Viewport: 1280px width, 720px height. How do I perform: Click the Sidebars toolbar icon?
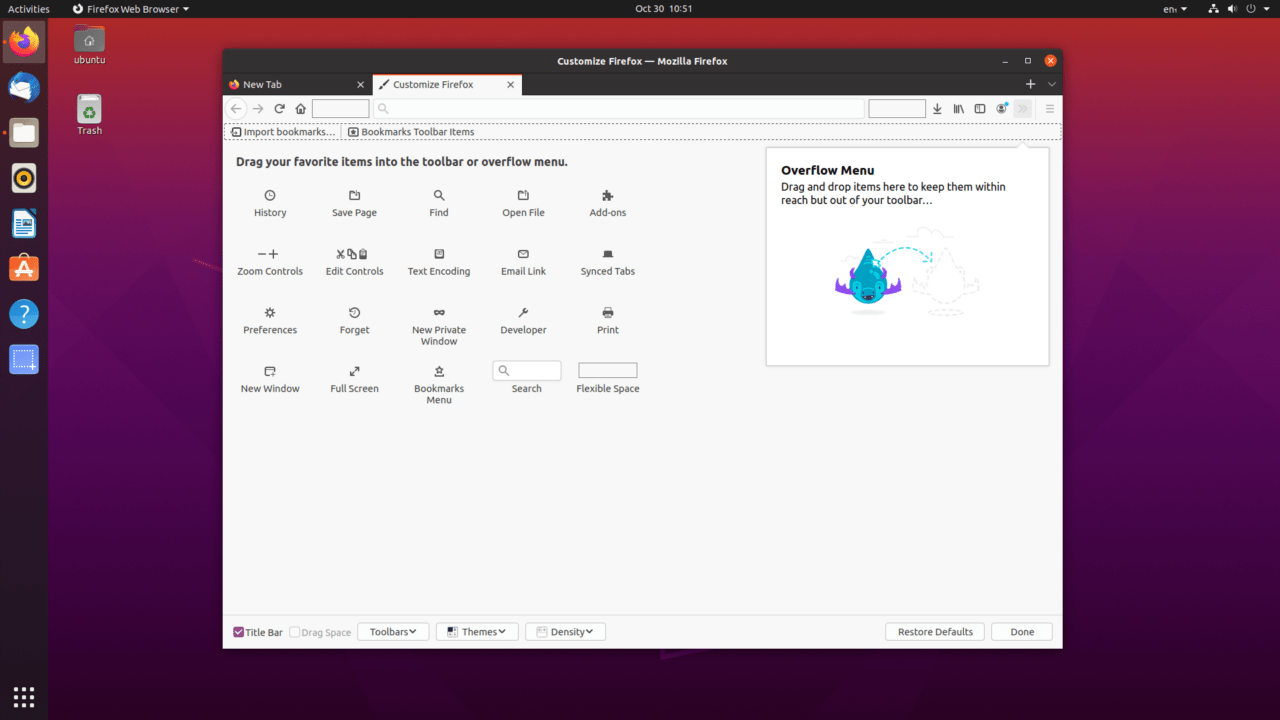click(x=980, y=109)
